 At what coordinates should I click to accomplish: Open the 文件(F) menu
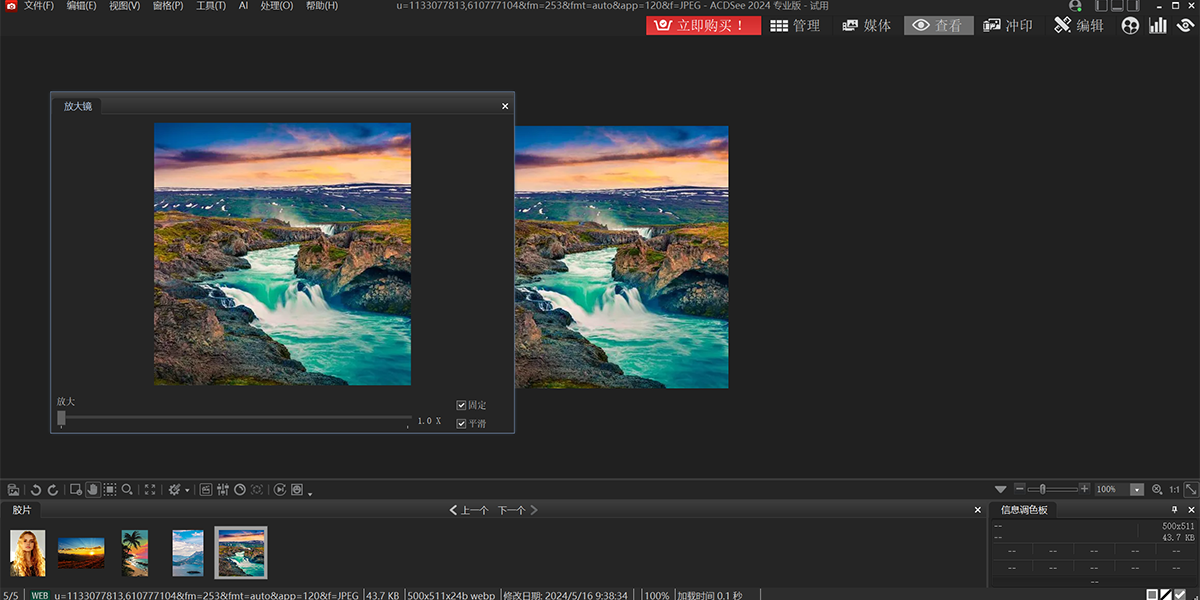click(39, 6)
